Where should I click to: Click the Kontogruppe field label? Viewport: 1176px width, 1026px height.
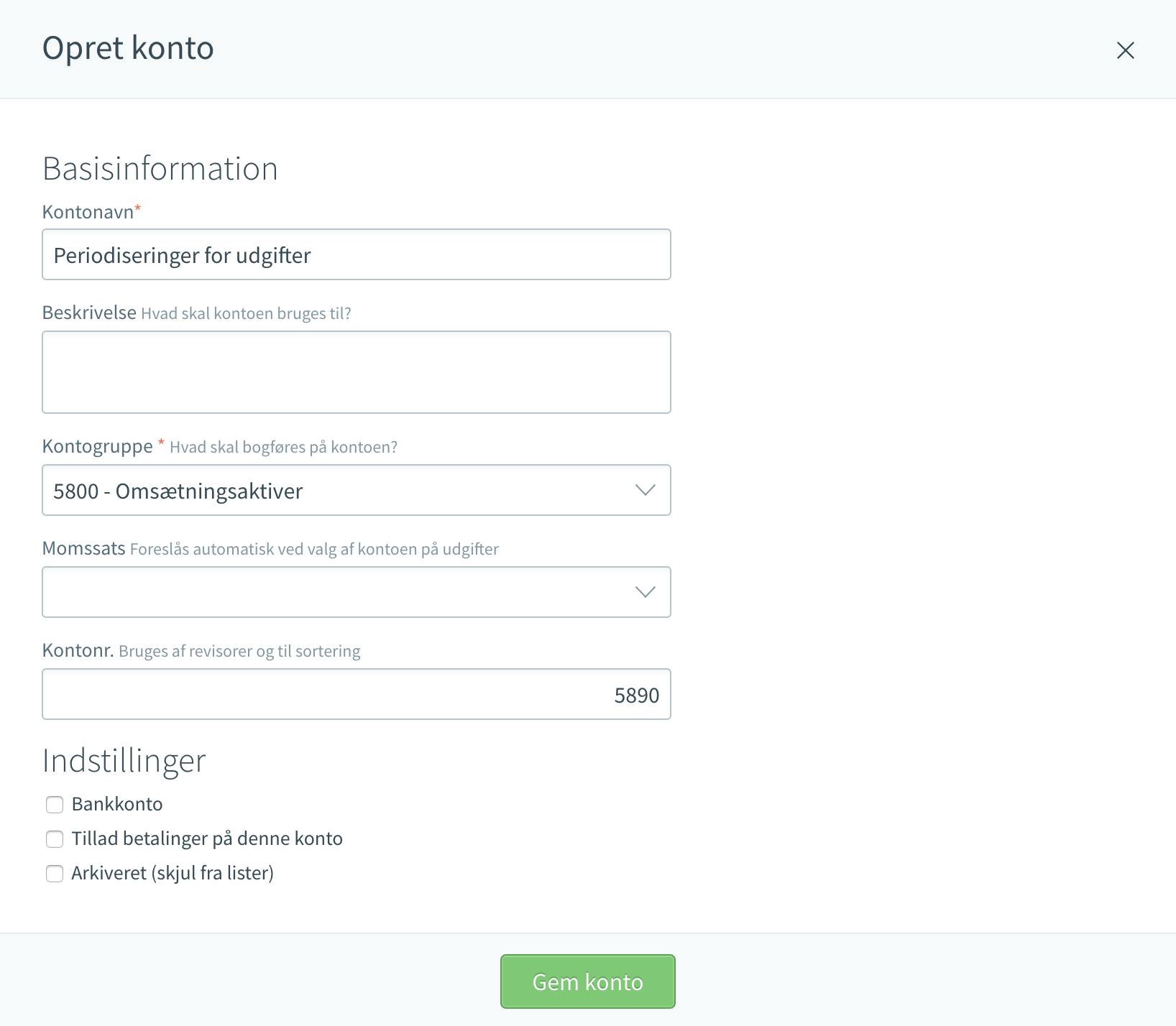click(x=98, y=446)
